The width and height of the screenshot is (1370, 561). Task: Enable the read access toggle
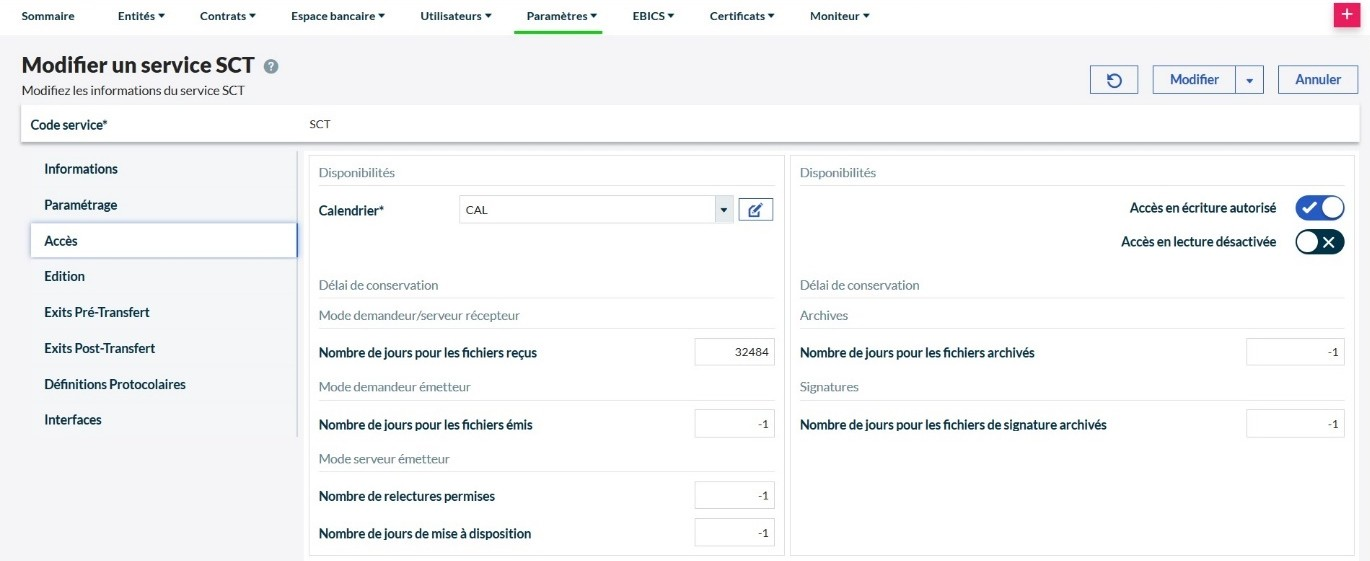click(1319, 242)
